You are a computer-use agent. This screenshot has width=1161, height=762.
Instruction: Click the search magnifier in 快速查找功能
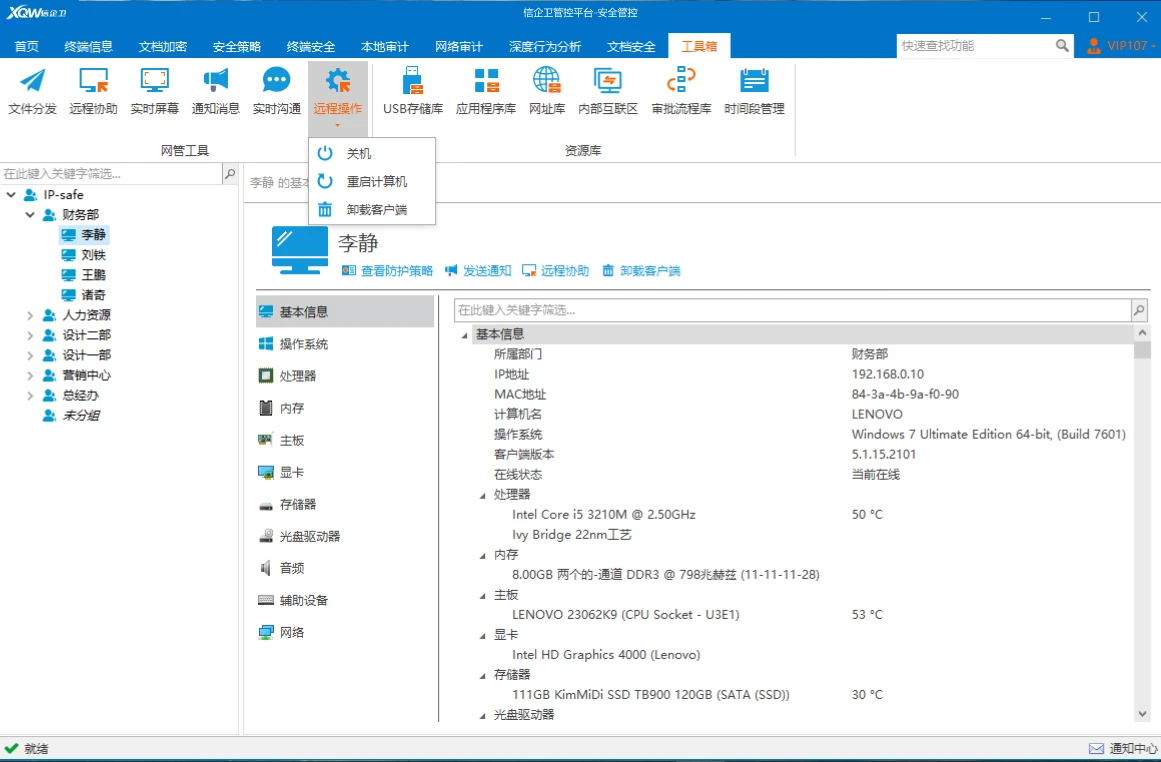click(1062, 46)
